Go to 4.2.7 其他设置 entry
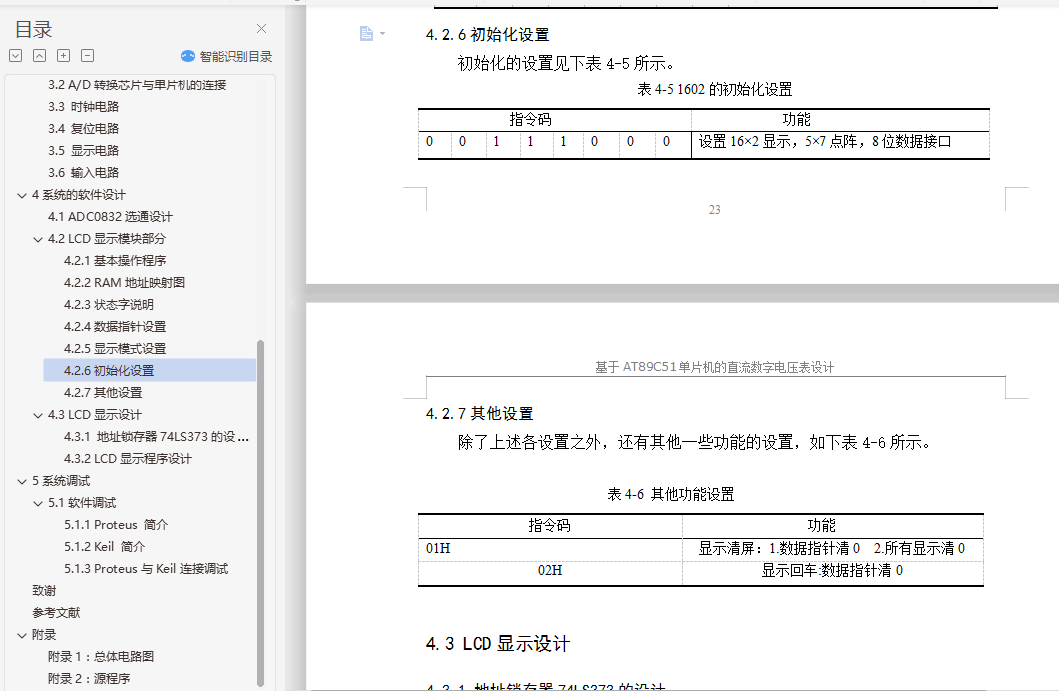This screenshot has height=691, width=1059. pos(103,393)
